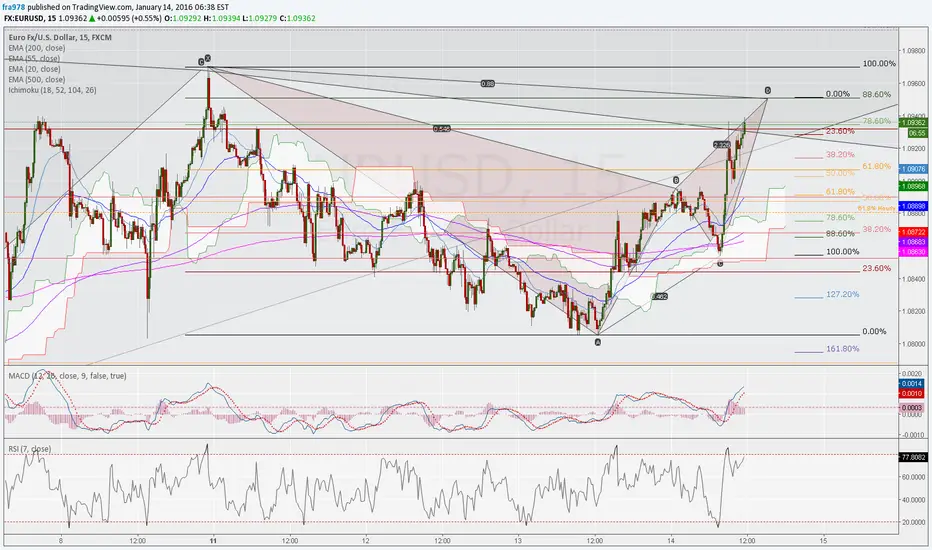This screenshot has height=550, width=932.
Task: Click the '0.88' ratio label on trendline
Action: 487,84
